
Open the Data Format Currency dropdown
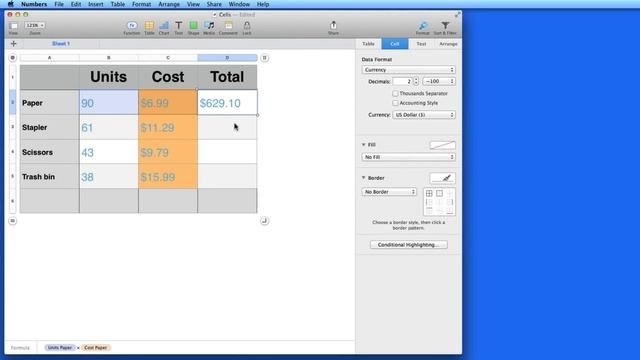pos(408,70)
